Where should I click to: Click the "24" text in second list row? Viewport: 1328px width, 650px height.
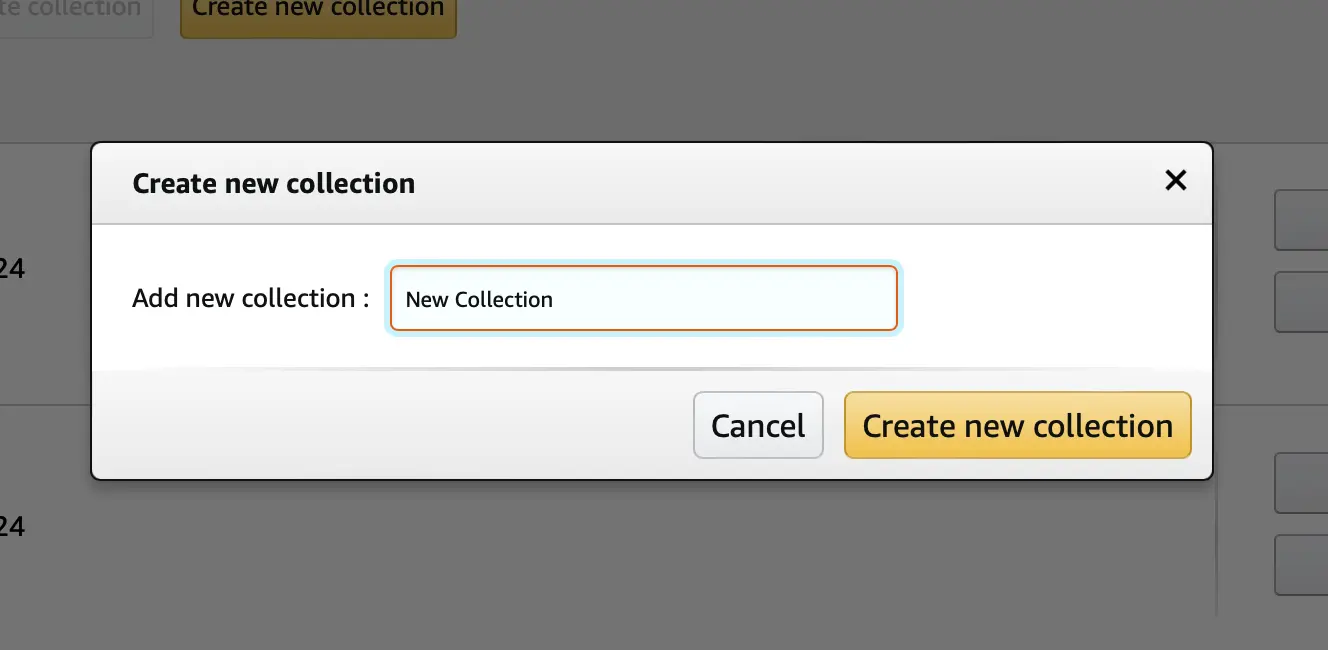tap(12, 526)
